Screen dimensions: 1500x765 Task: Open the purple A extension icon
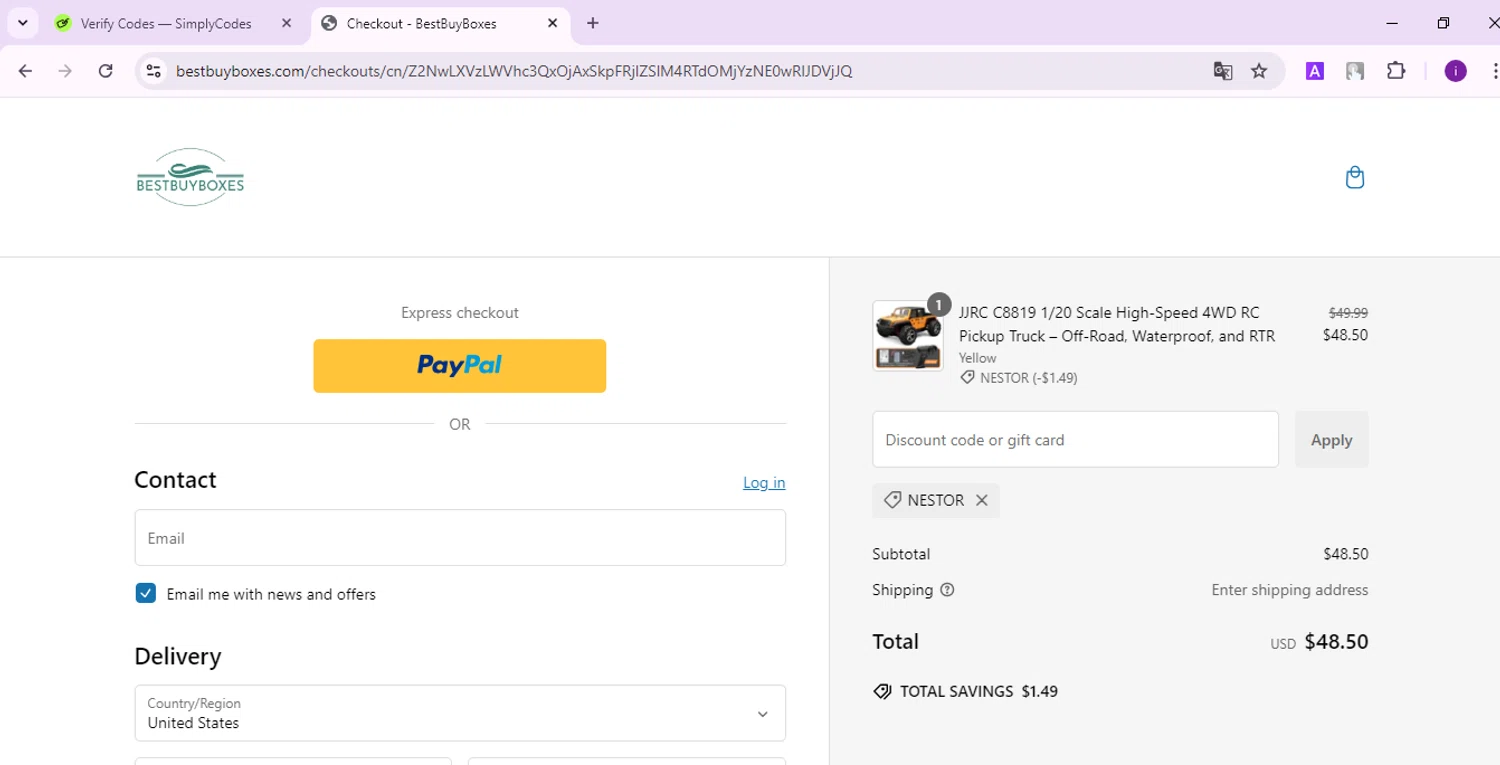[1315, 71]
